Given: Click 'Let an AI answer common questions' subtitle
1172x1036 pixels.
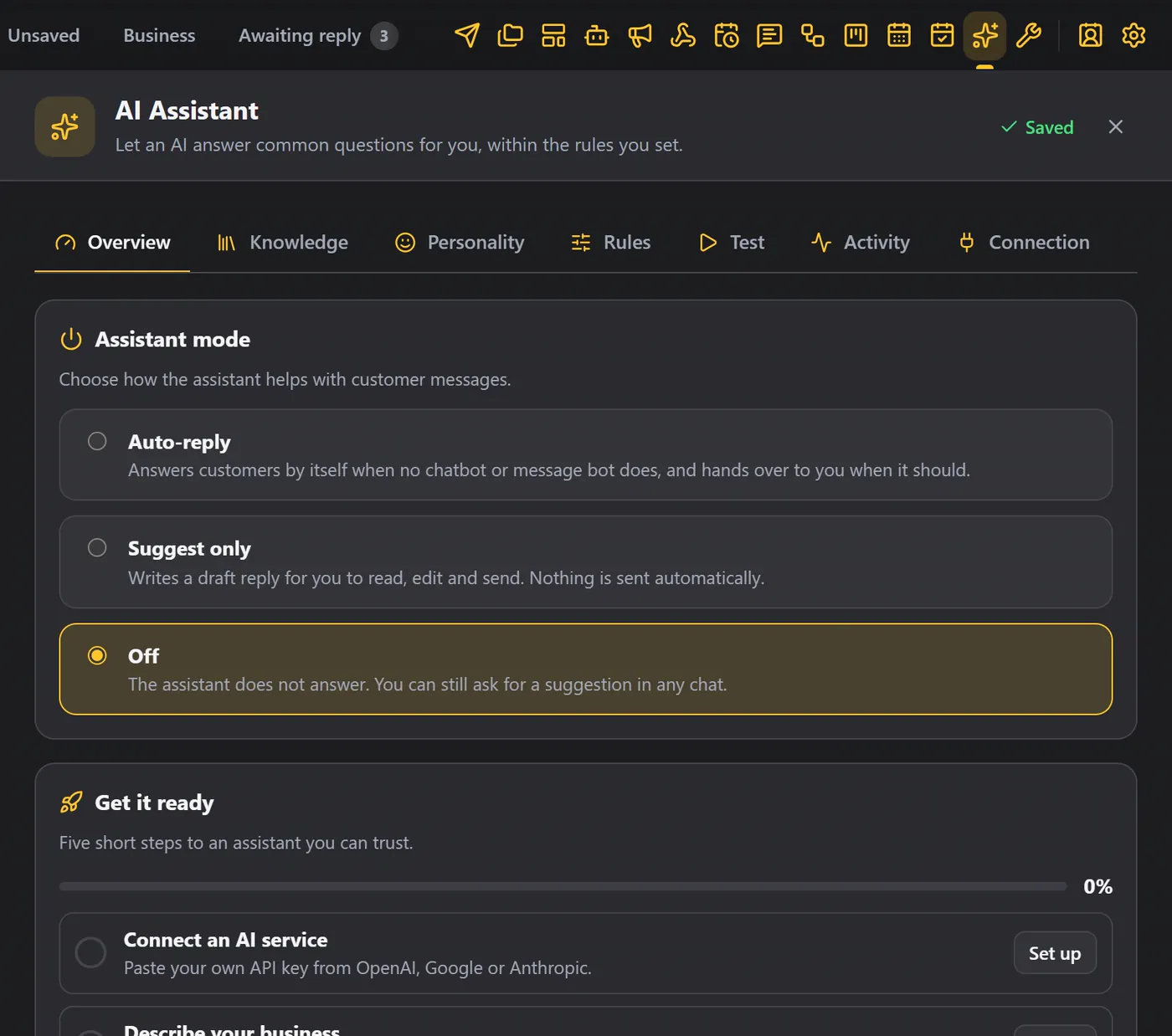Looking at the screenshot, I should 398,145.
